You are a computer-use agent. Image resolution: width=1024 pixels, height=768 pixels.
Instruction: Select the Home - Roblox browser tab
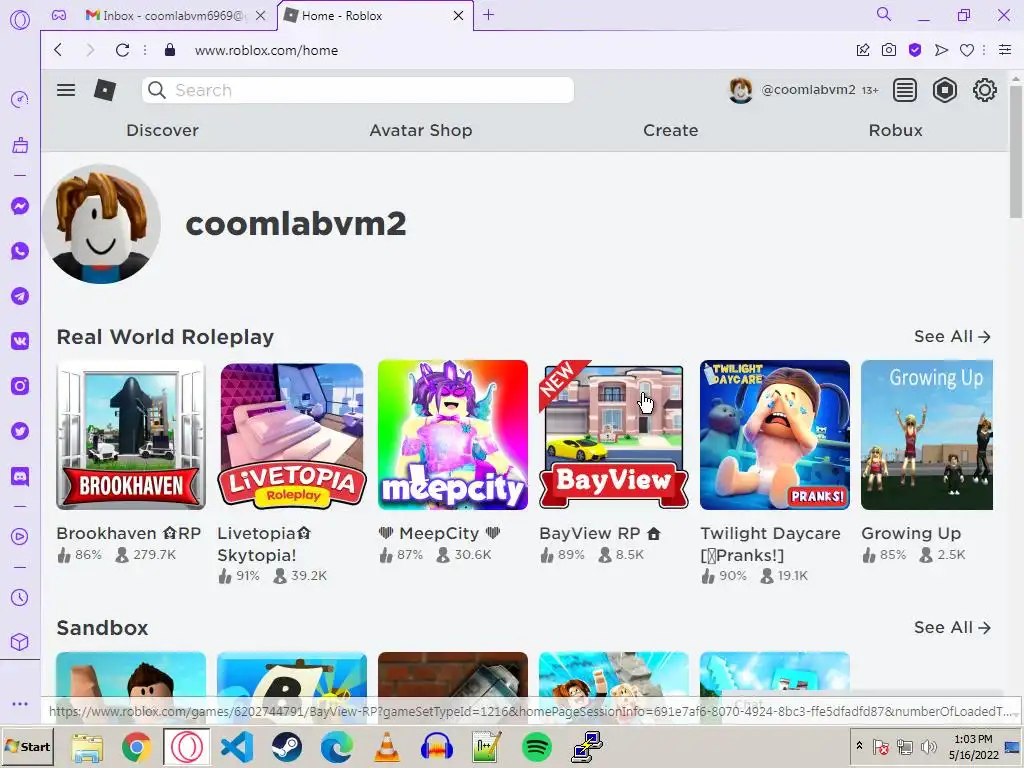(374, 16)
